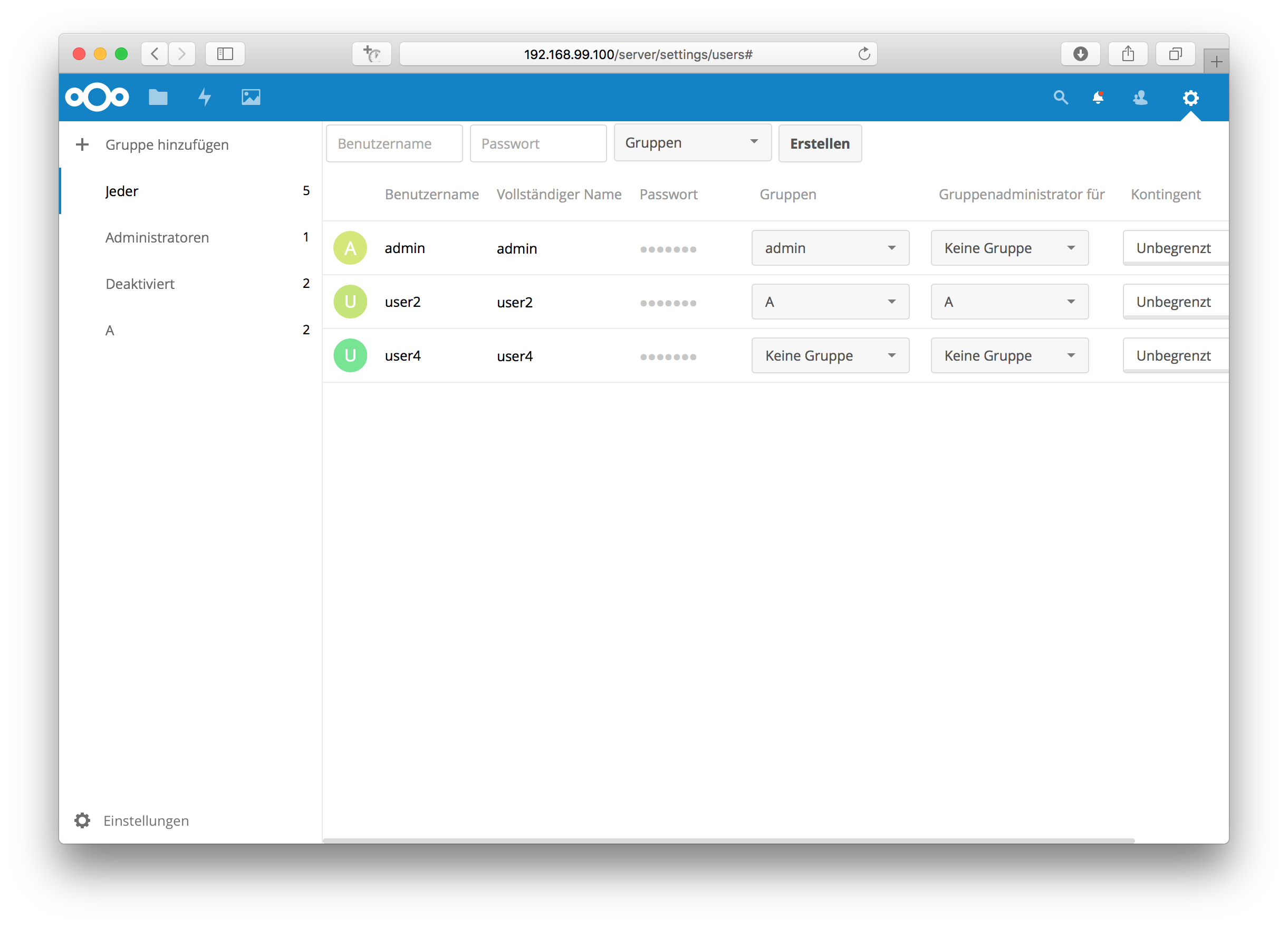Click the Erstellen button

click(820, 143)
